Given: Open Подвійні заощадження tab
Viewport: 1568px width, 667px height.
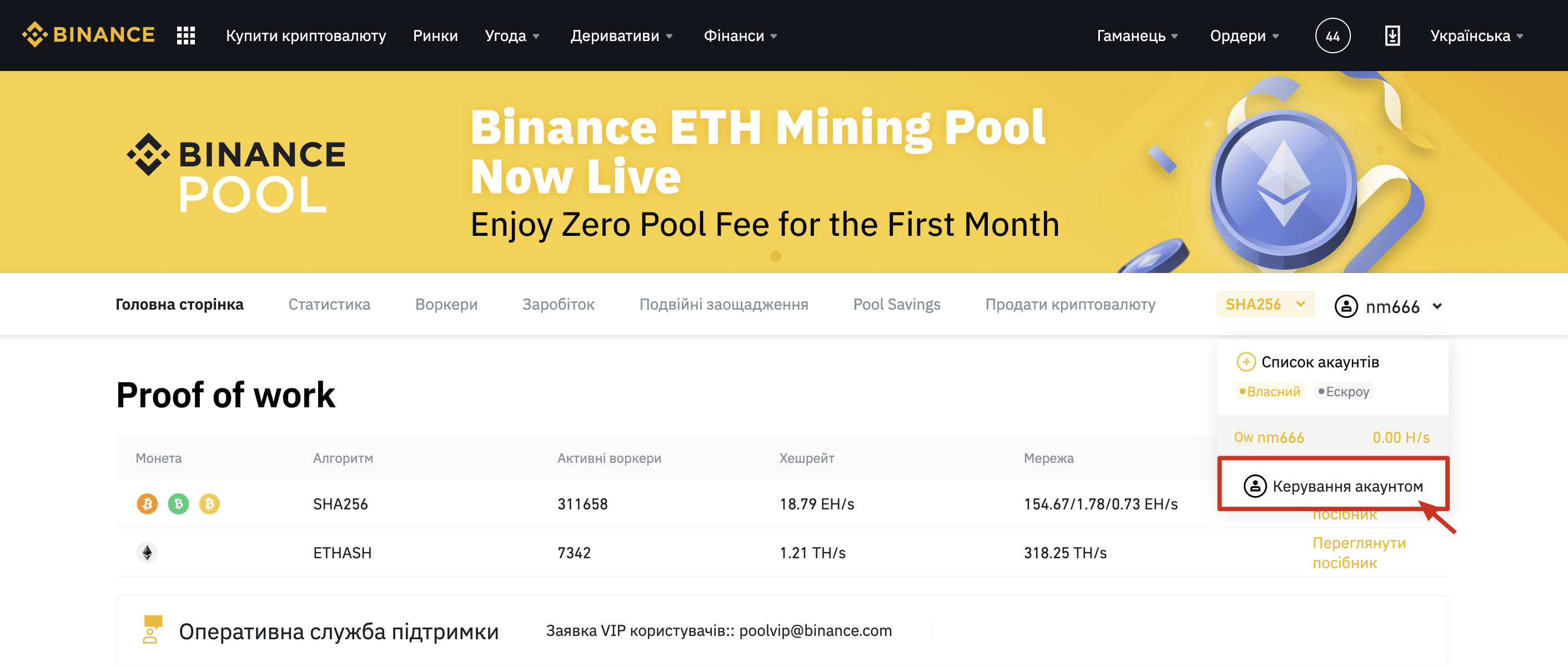Looking at the screenshot, I should click(723, 304).
